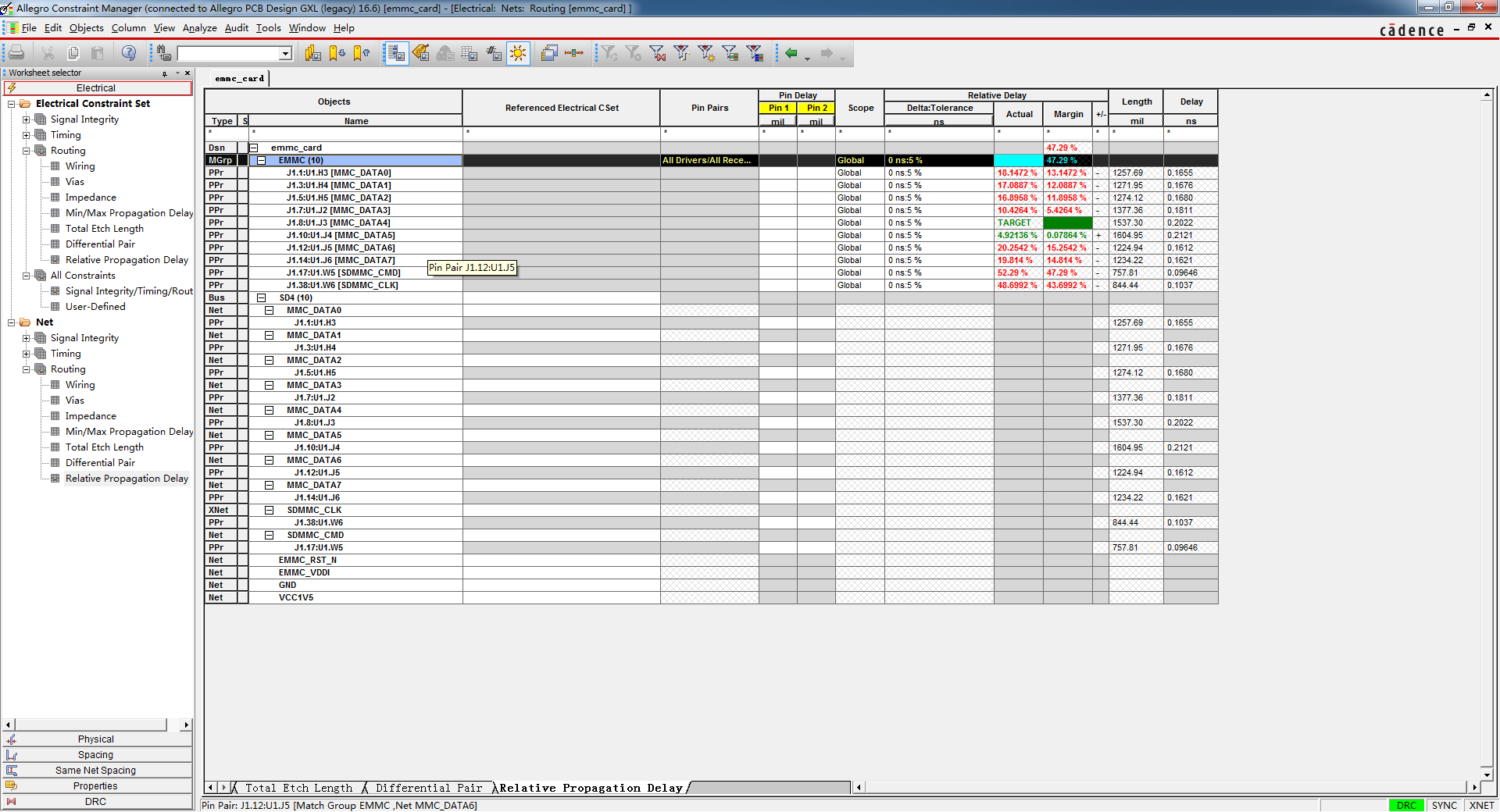The width and height of the screenshot is (1500, 812).
Task: Click the Print toolbar icon
Action: tap(16, 53)
